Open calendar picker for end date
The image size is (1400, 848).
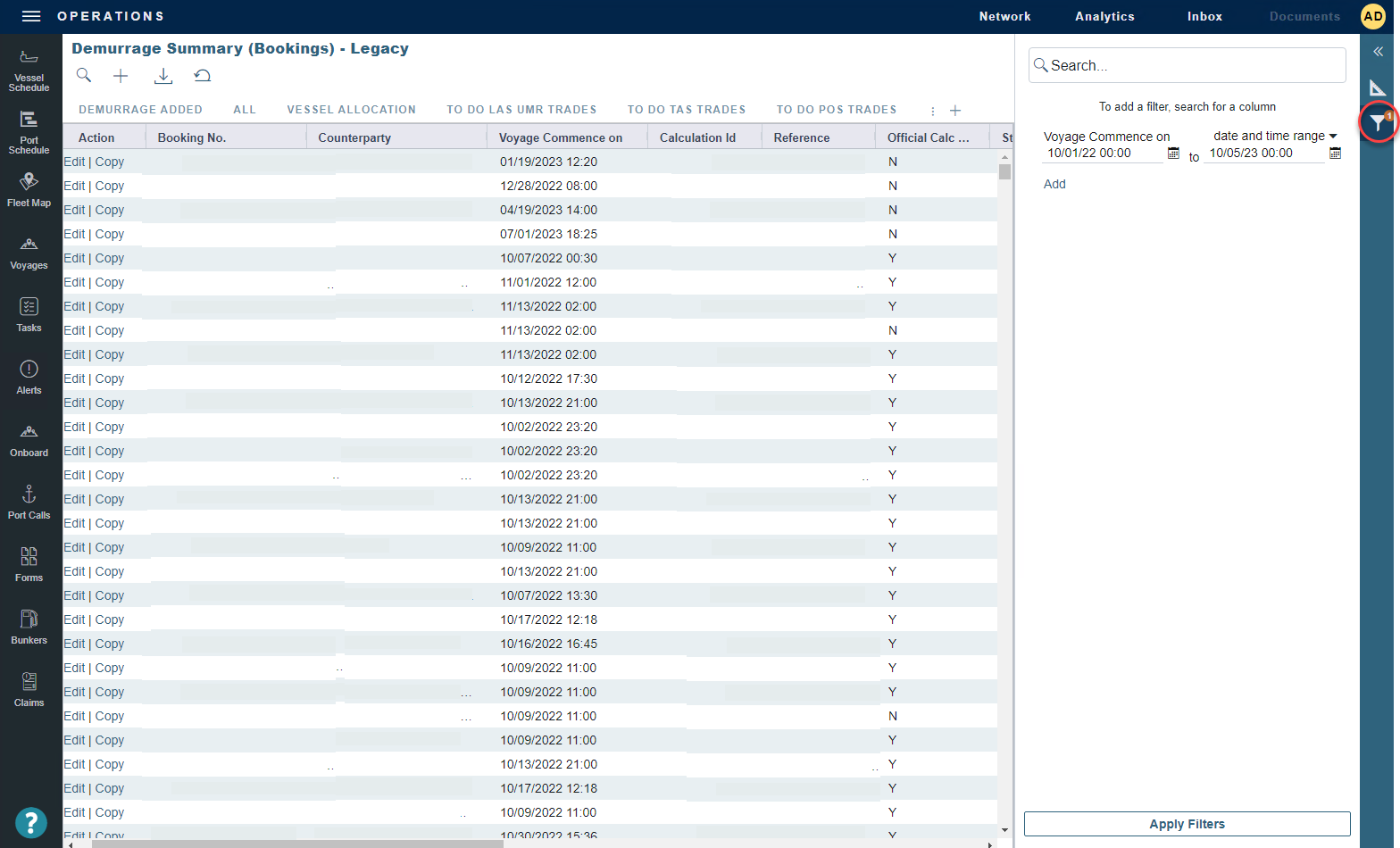[1335, 154]
